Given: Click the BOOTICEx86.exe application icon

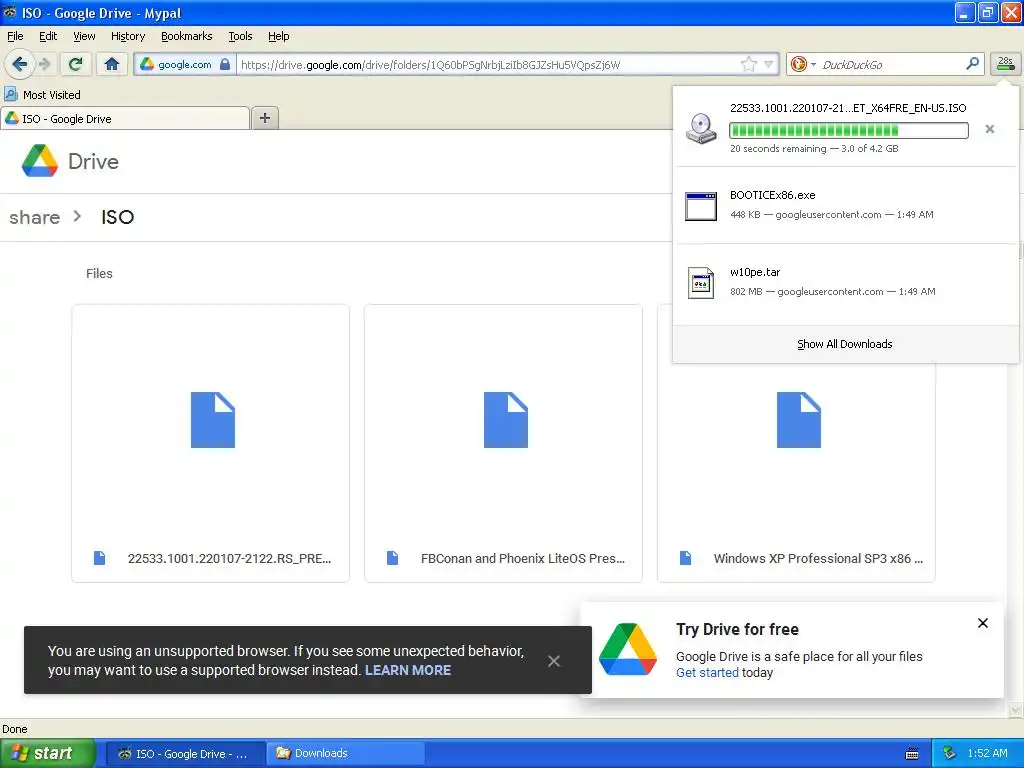Looking at the screenshot, I should (x=701, y=206).
